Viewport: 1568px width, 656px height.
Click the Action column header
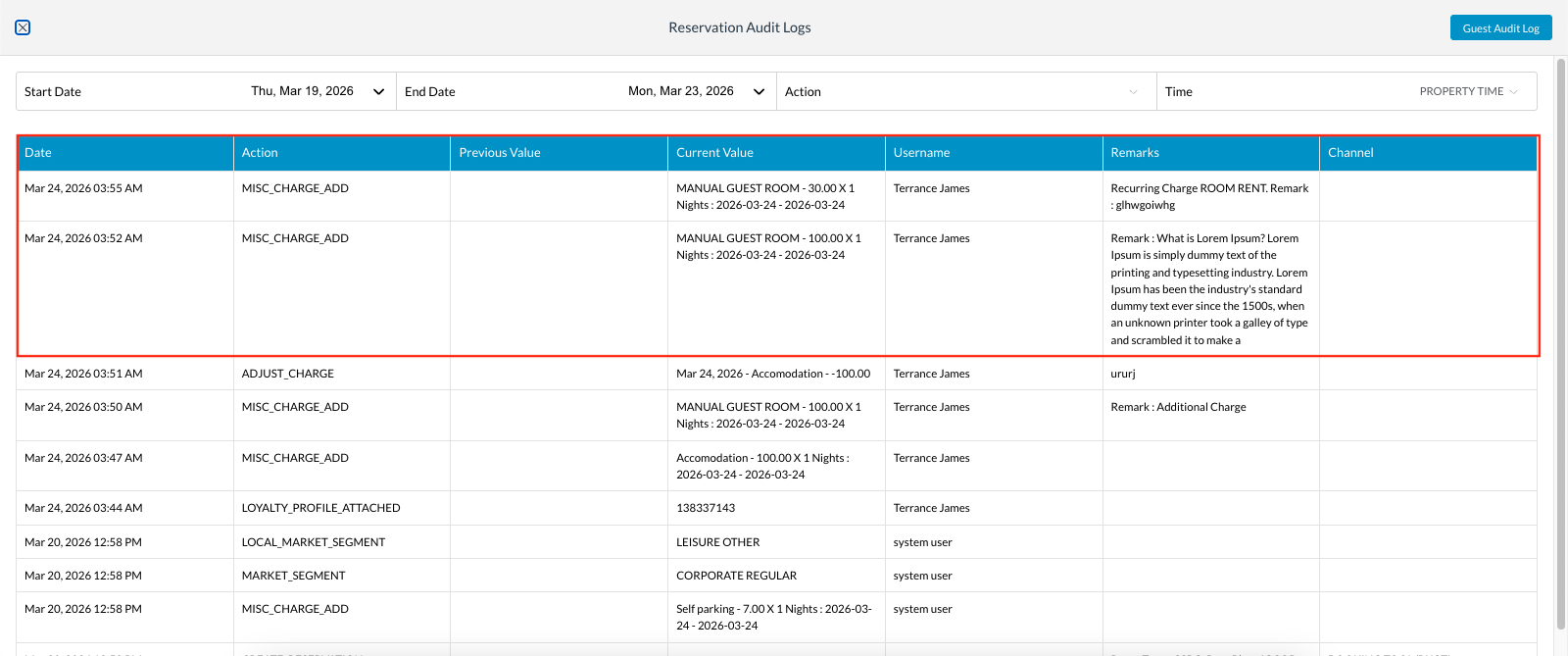pos(260,153)
